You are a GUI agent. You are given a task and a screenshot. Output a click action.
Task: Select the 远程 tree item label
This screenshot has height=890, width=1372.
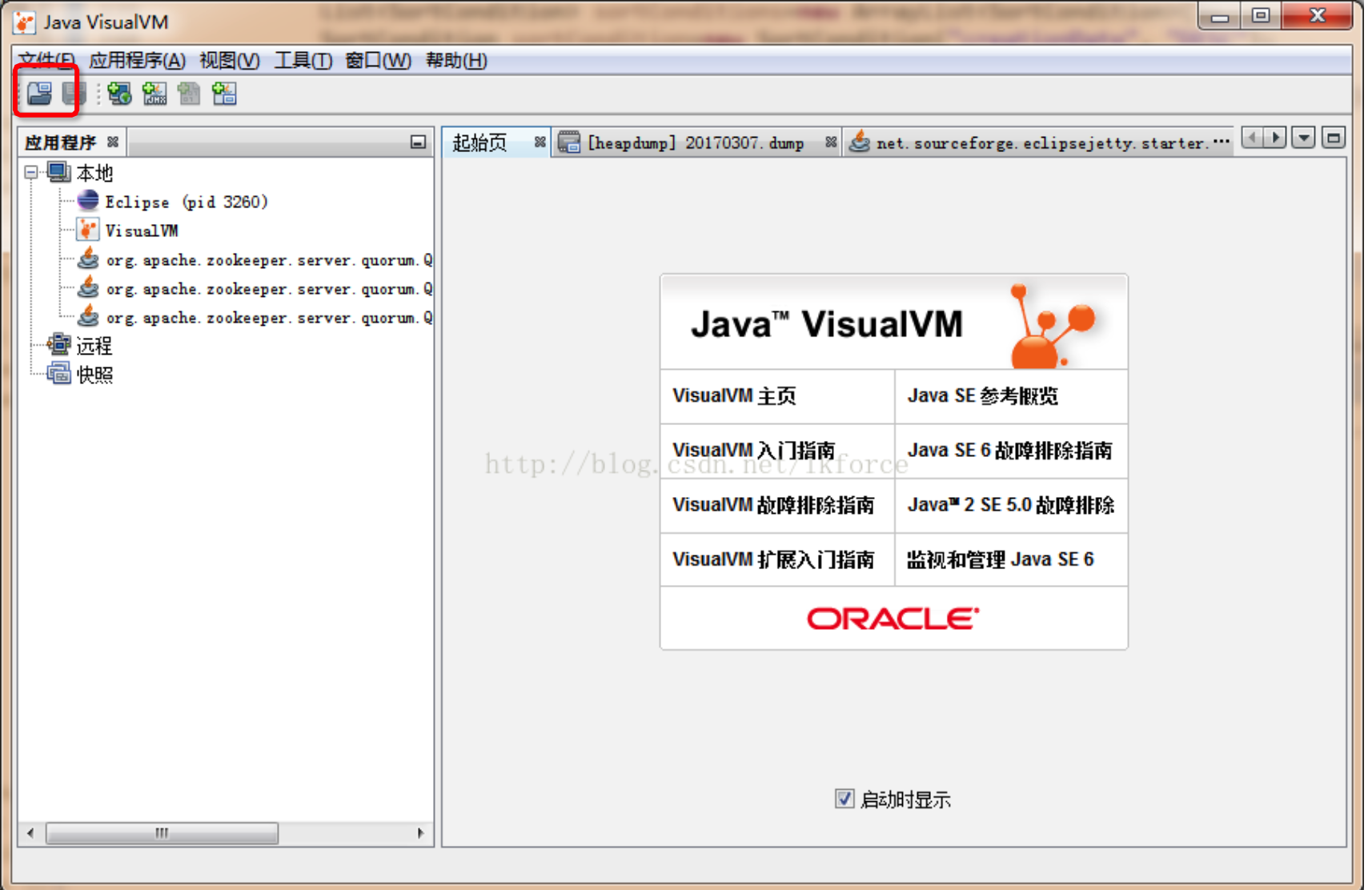(x=94, y=345)
